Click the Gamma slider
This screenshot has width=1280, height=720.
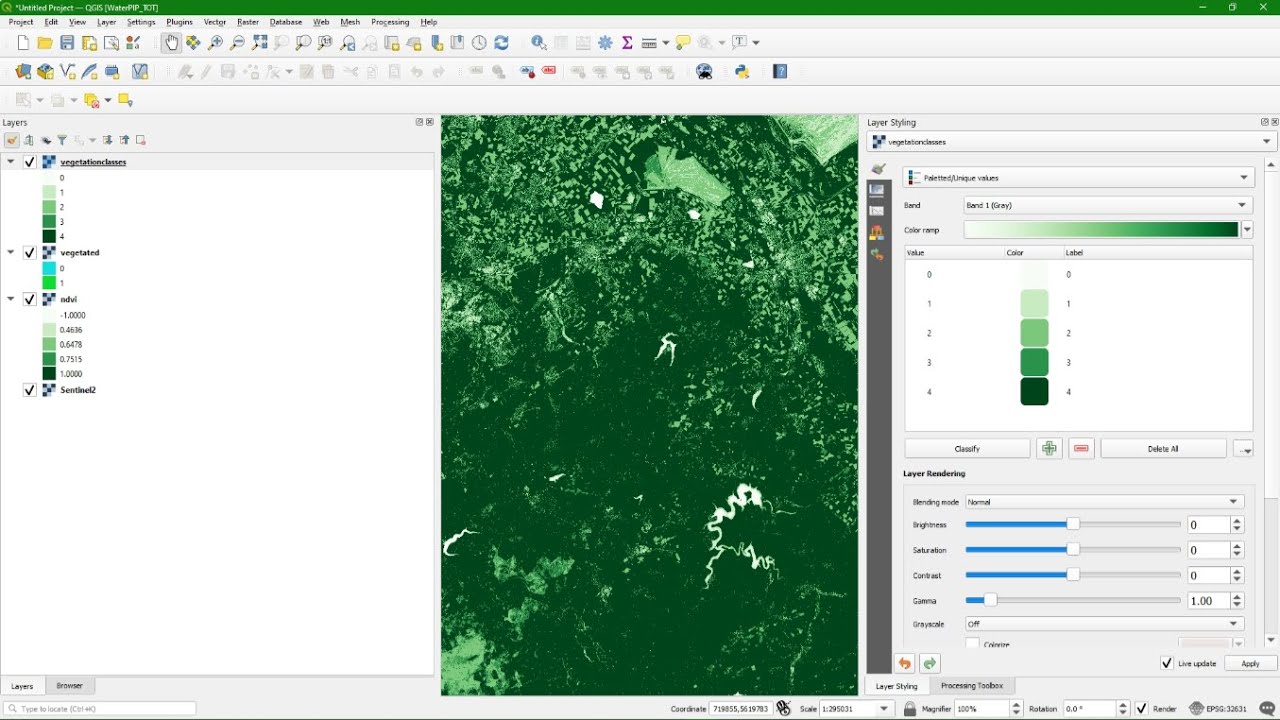(1073, 600)
